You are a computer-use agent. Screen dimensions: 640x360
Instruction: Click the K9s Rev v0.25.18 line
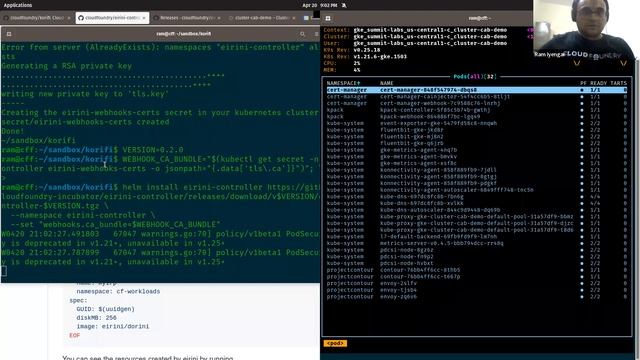(352, 50)
